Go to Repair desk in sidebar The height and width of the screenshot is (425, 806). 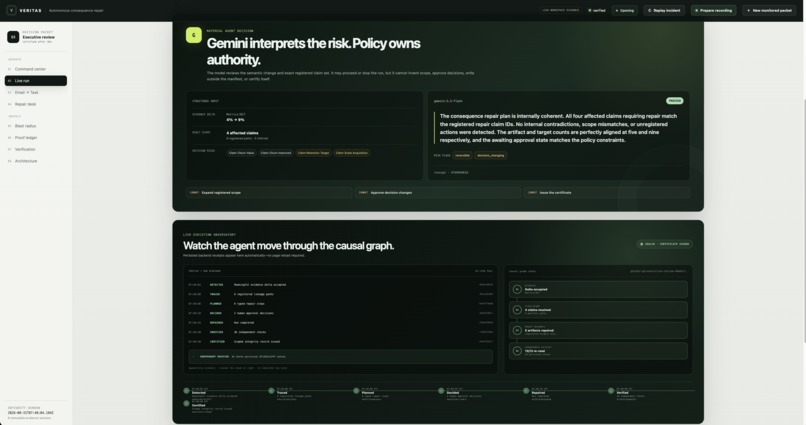[35, 104]
